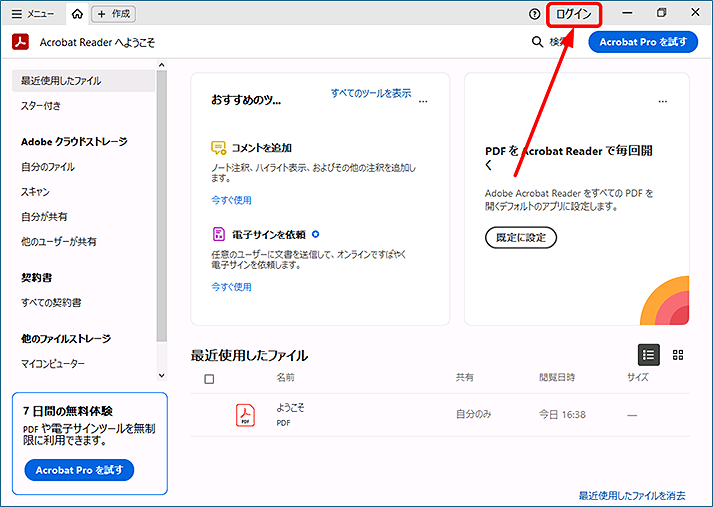
Task: Click the 名前 column header
Action: point(286,377)
